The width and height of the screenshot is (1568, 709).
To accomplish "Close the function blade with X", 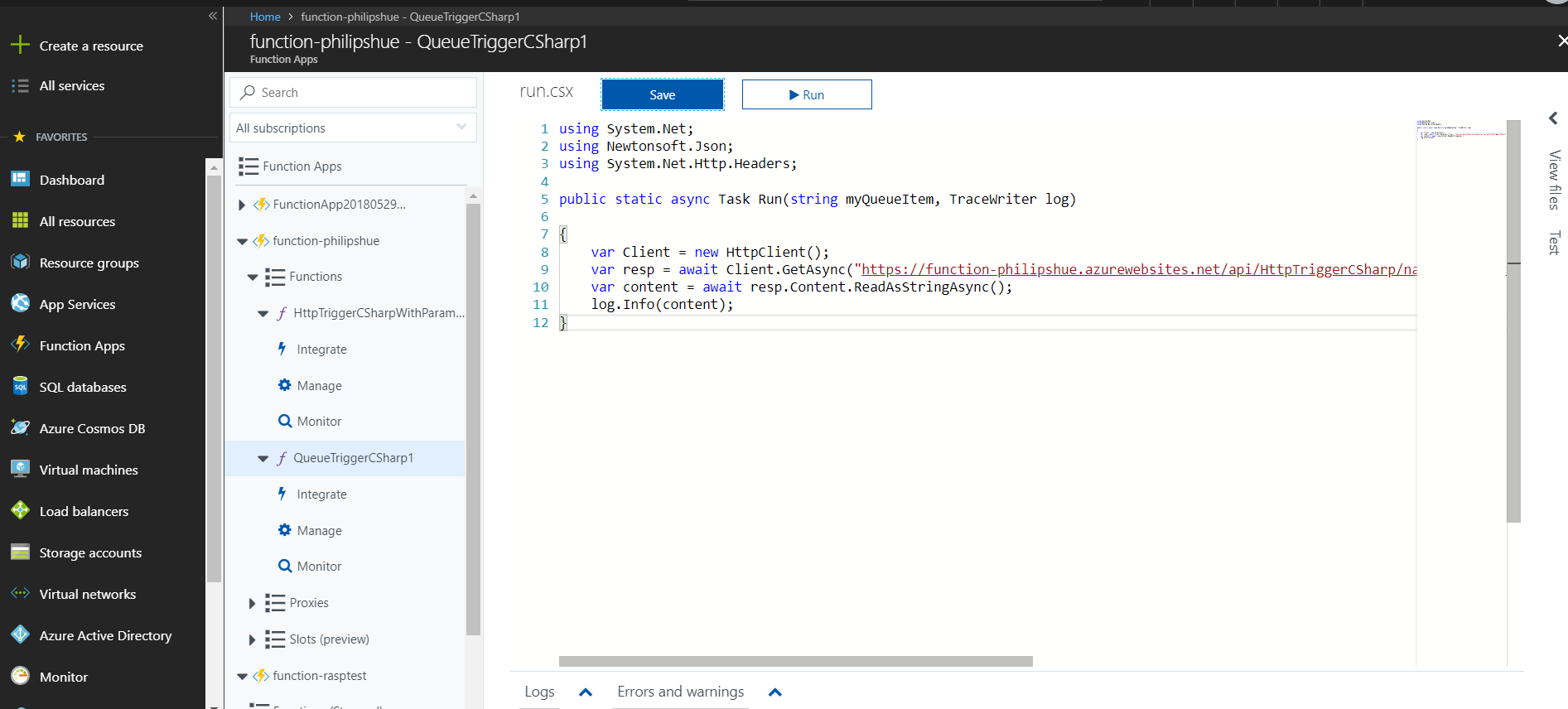I will click(1561, 41).
